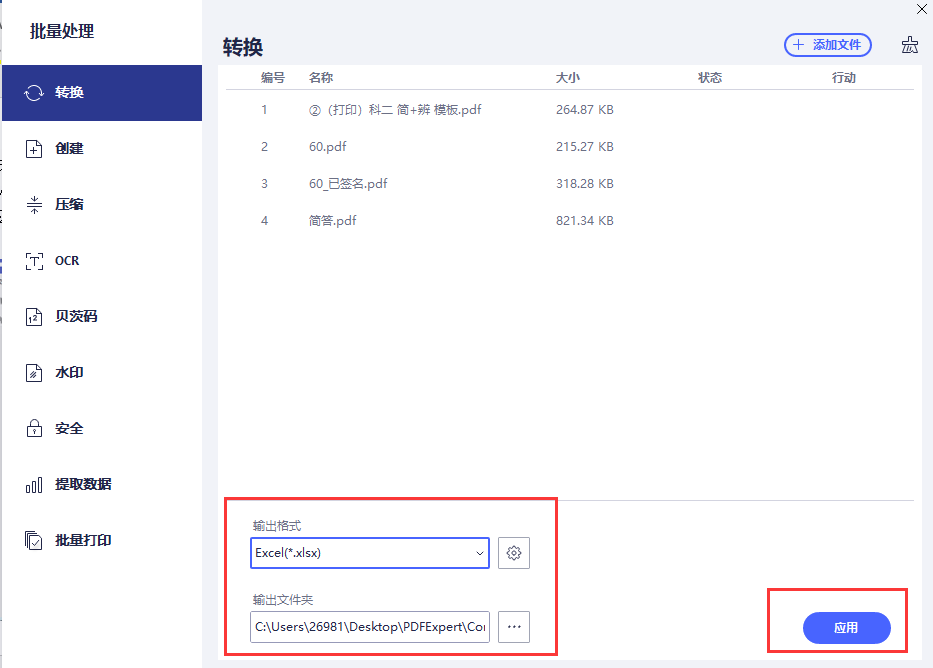Click the output folder path field

[x=370, y=627]
